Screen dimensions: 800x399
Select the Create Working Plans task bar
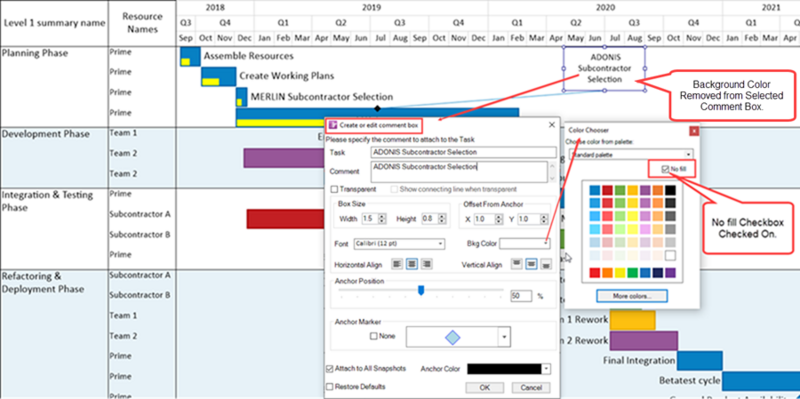[218, 77]
